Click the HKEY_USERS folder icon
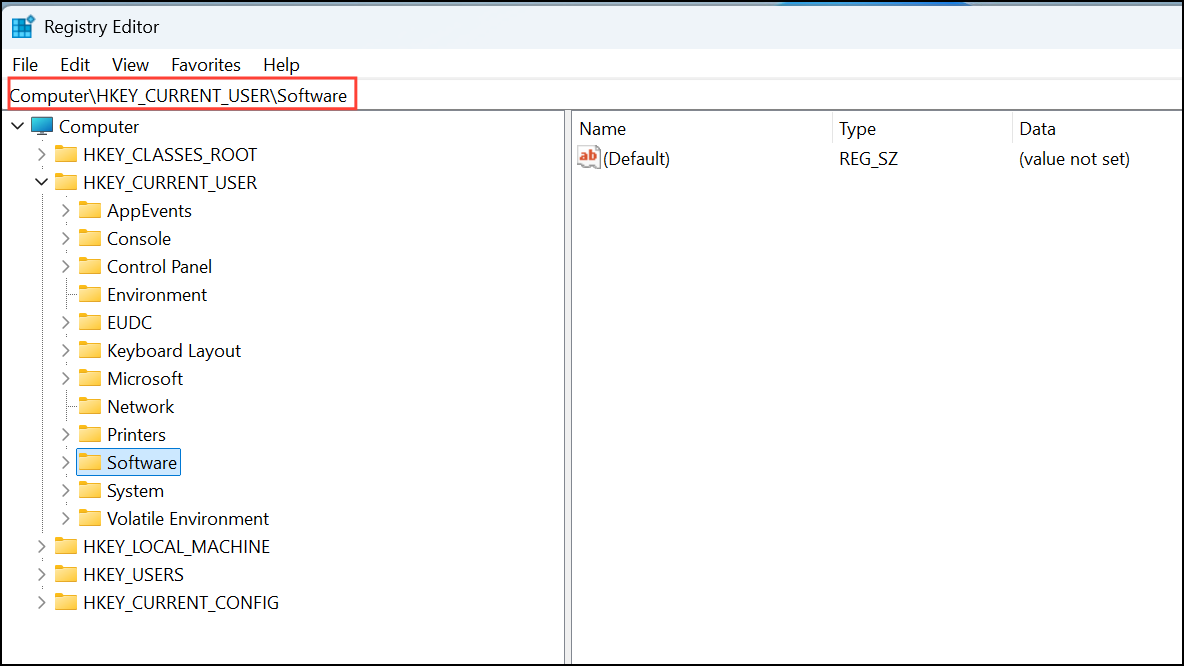The height and width of the screenshot is (666, 1184). [66, 574]
